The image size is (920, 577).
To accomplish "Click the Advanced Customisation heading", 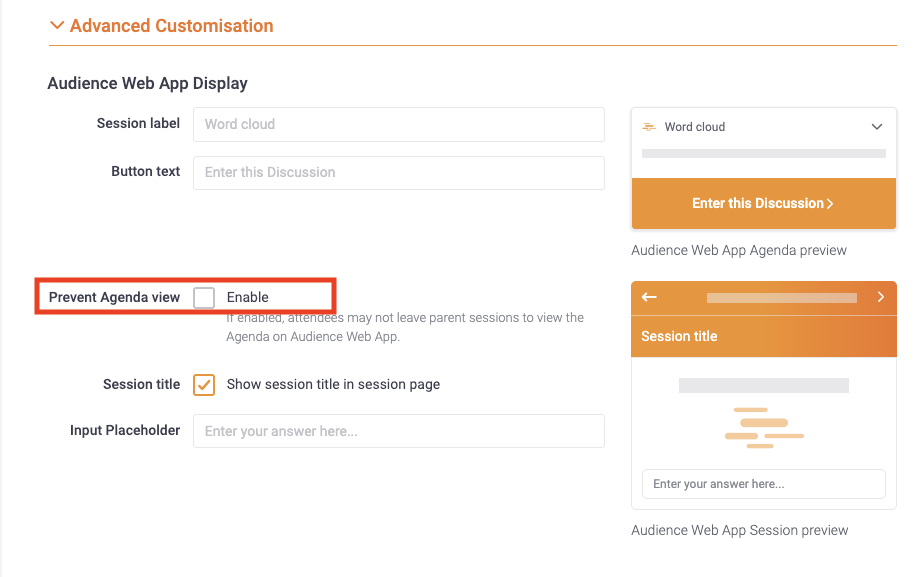I will point(171,26).
